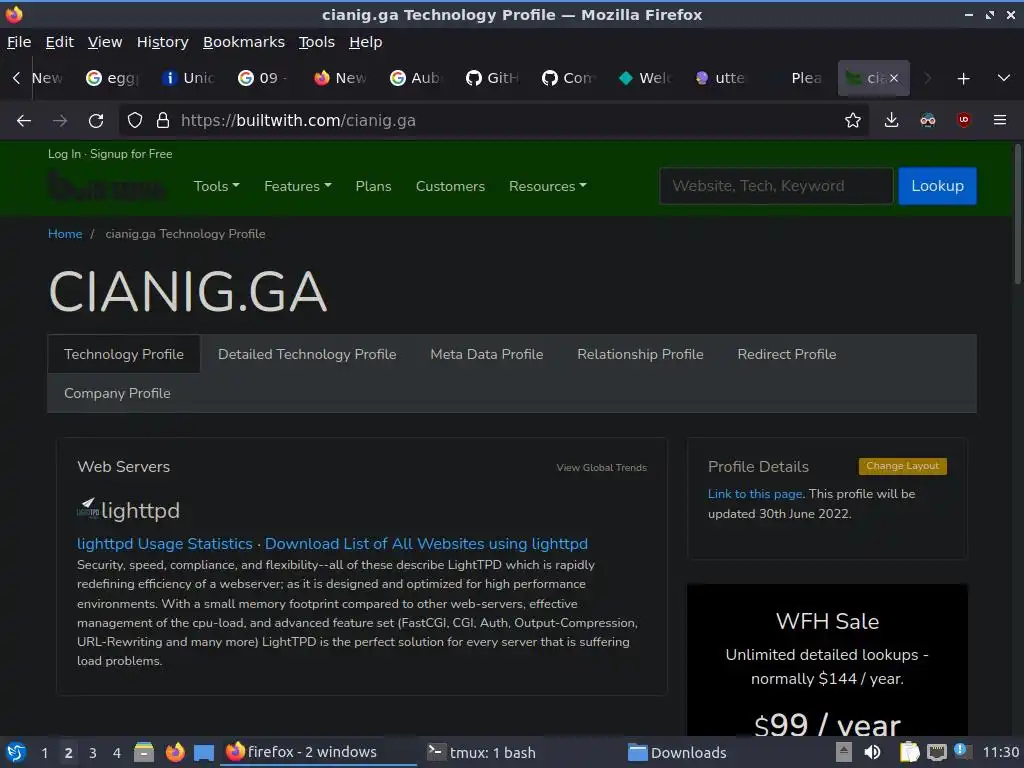The height and width of the screenshot is (768, 1024).
Task: Open the Customers page link
Action: point(450,186)
